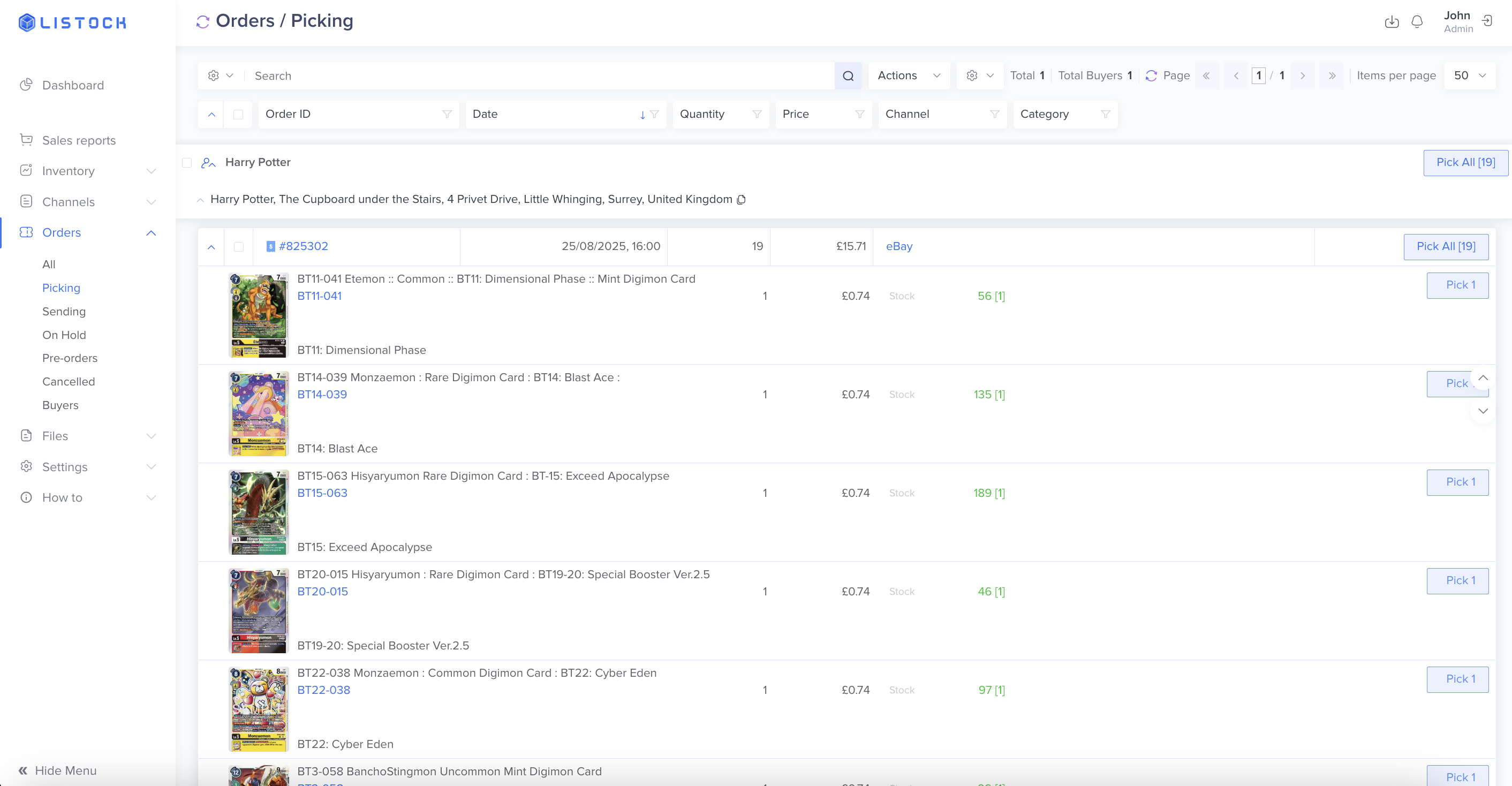Open the Order ID filter funnel
1512x786 pixels.
pyautogui.click(x=447, y=114)
